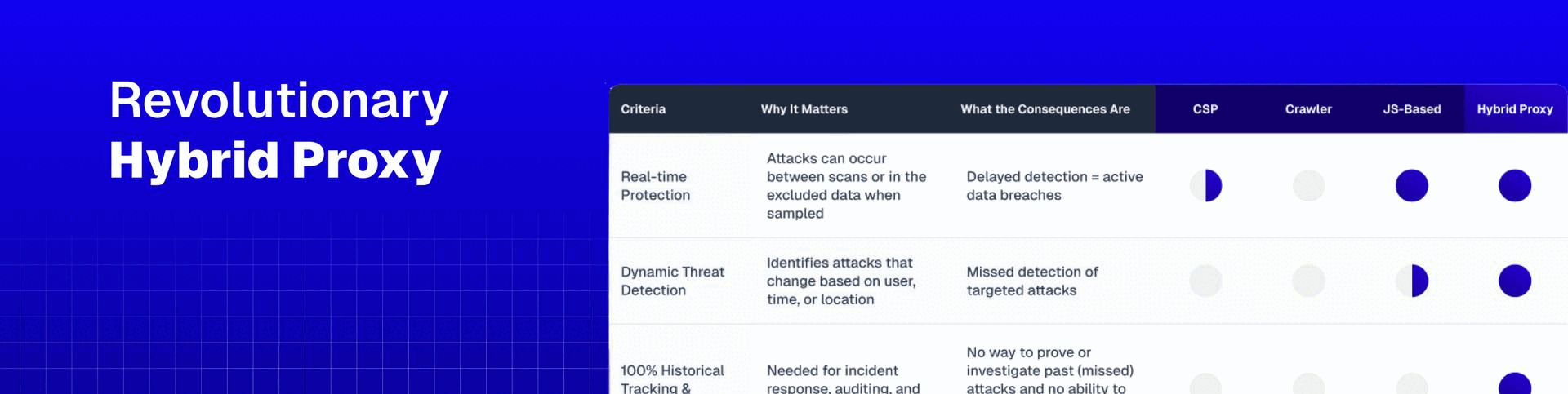Click the Dynamic Threat Detection criteria label

pos(672,281)
